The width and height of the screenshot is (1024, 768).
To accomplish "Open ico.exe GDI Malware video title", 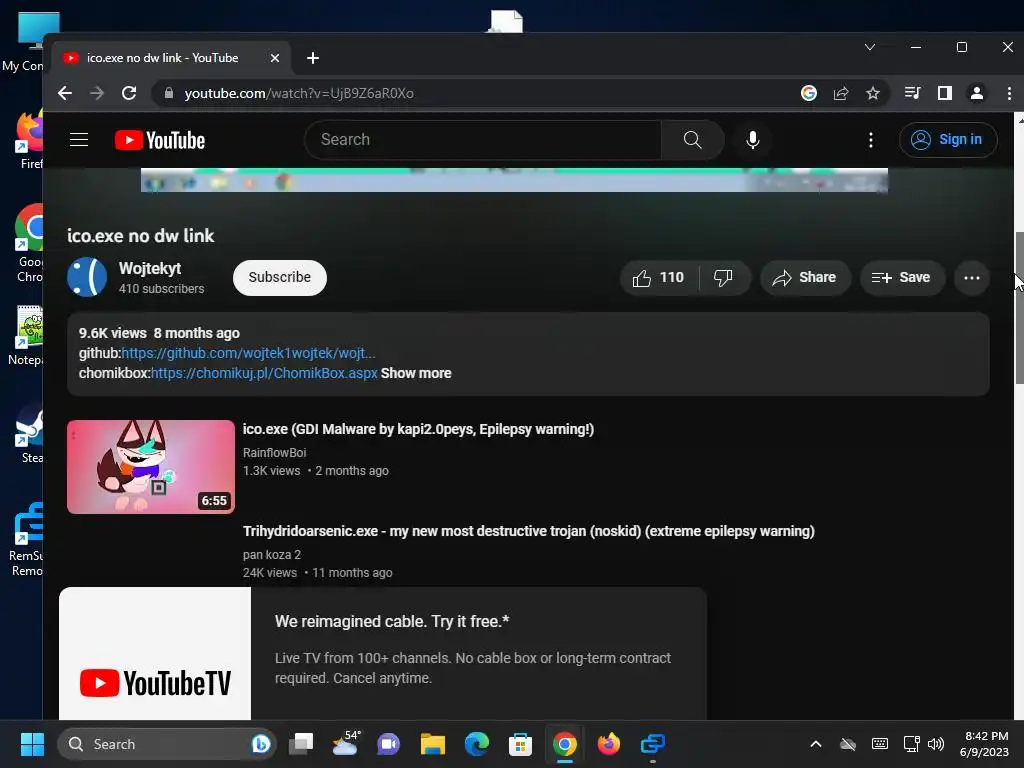I will [x=418, y=429].
